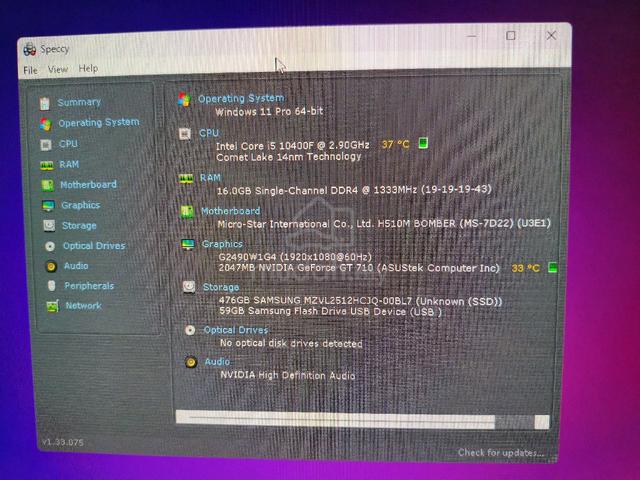
Task: Click the Speccy app icon in title bar
Action: [x=29, y=49]
